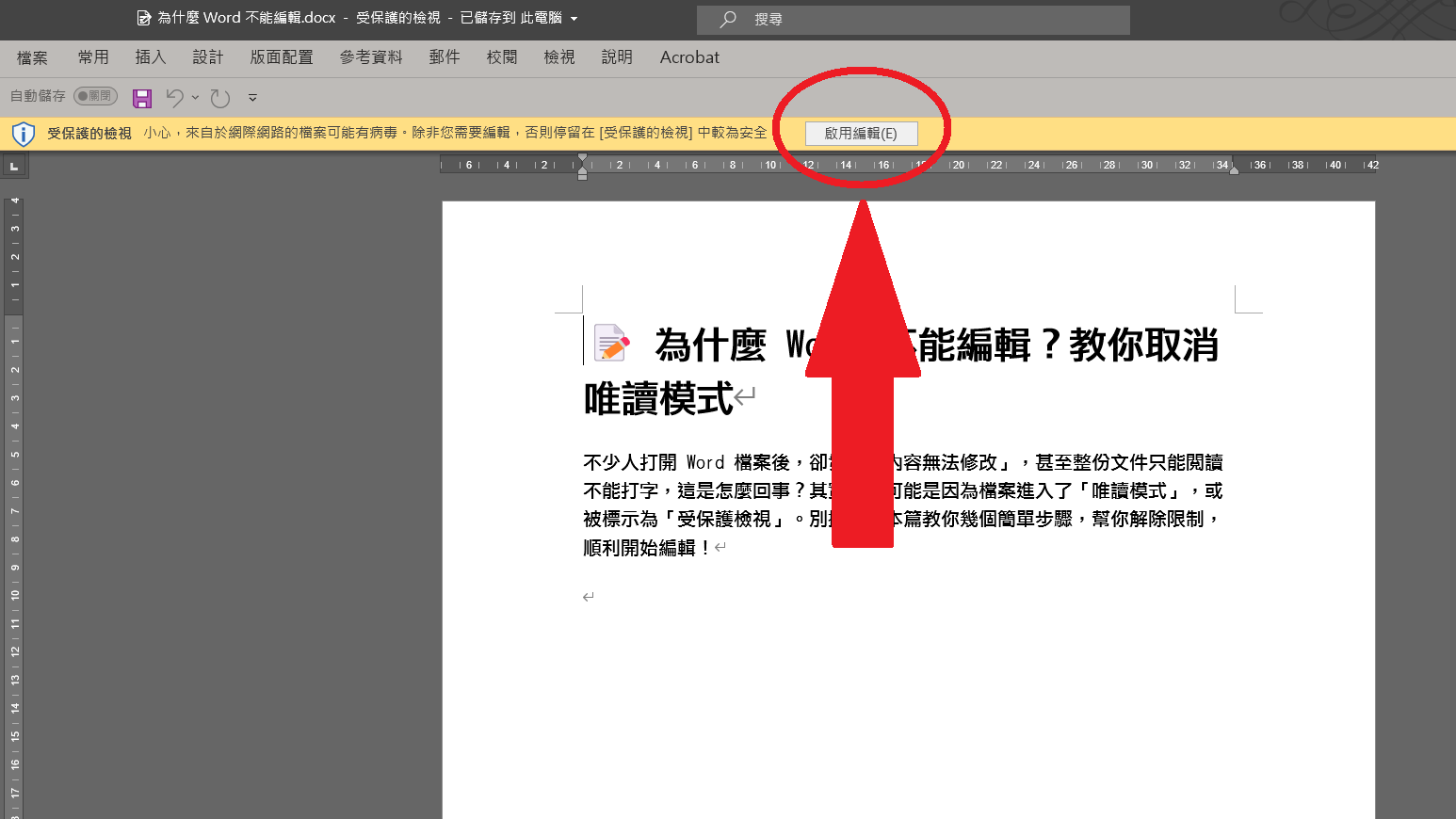Open the save-location dropdown arrow in title

(574, 19)
